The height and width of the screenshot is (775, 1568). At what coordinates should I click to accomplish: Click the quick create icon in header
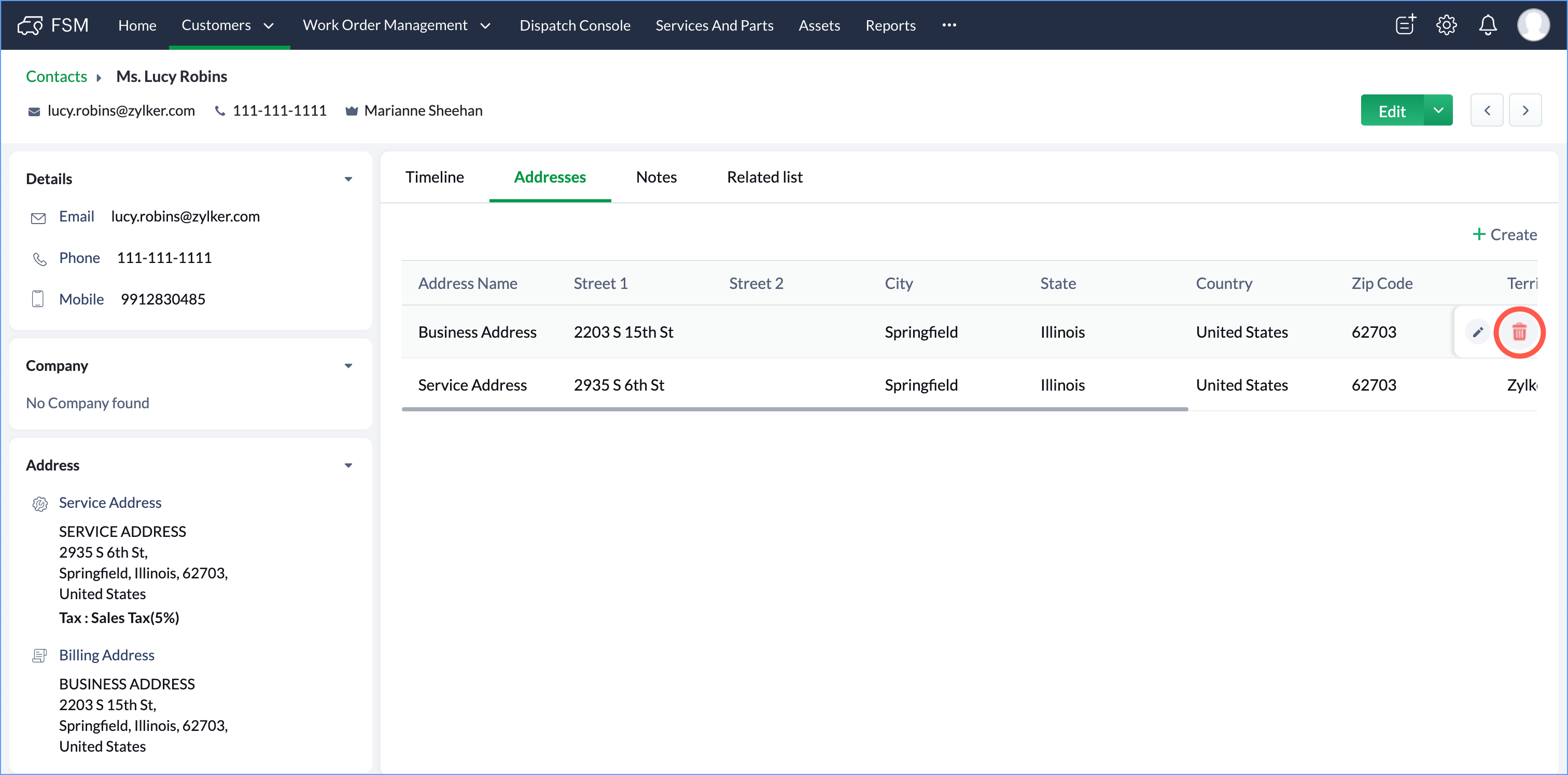coord(1406,25)
